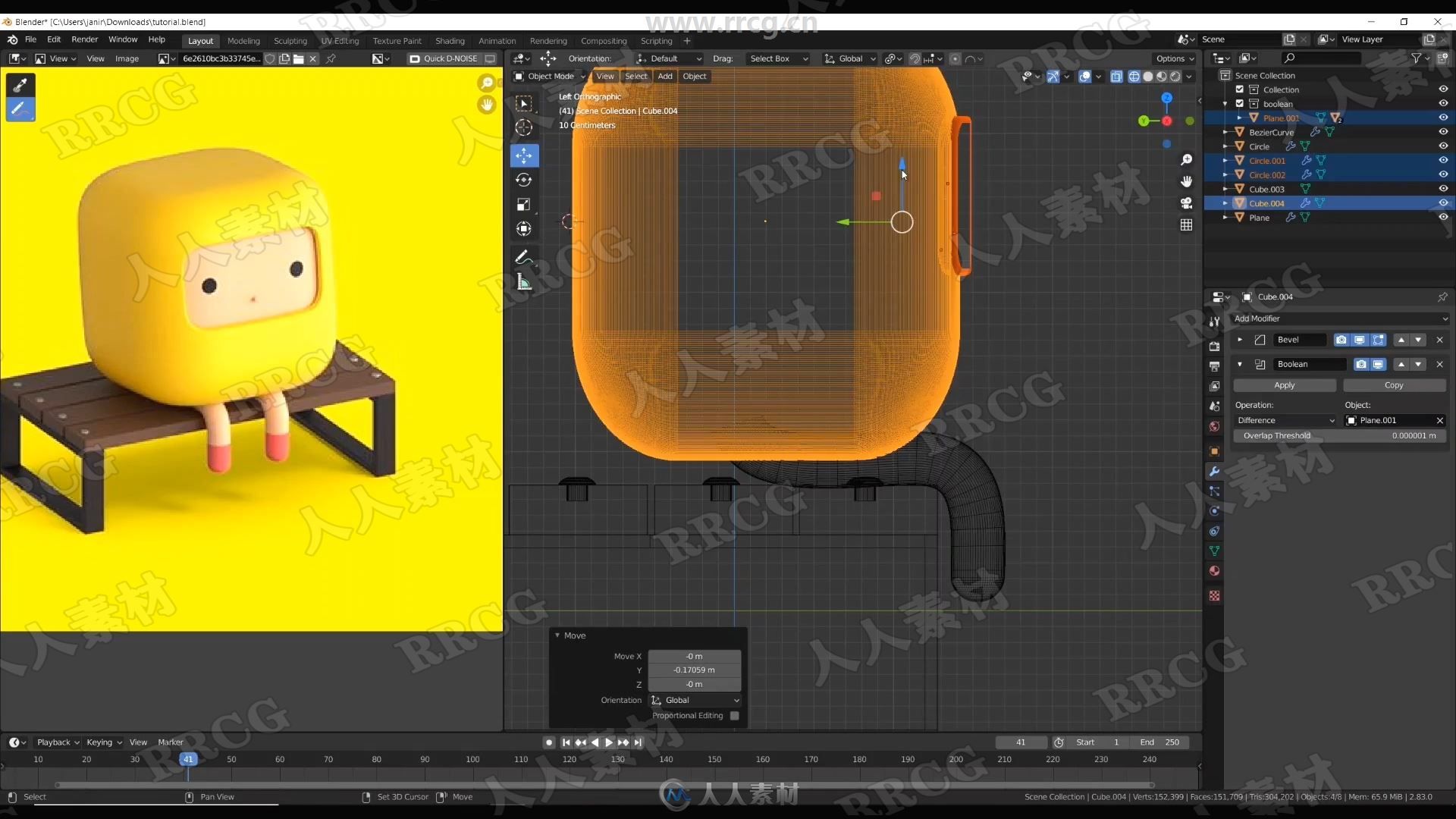Open the Operation type dropdown
This screenshot has width=1456, height=819.
(1283, 419)
